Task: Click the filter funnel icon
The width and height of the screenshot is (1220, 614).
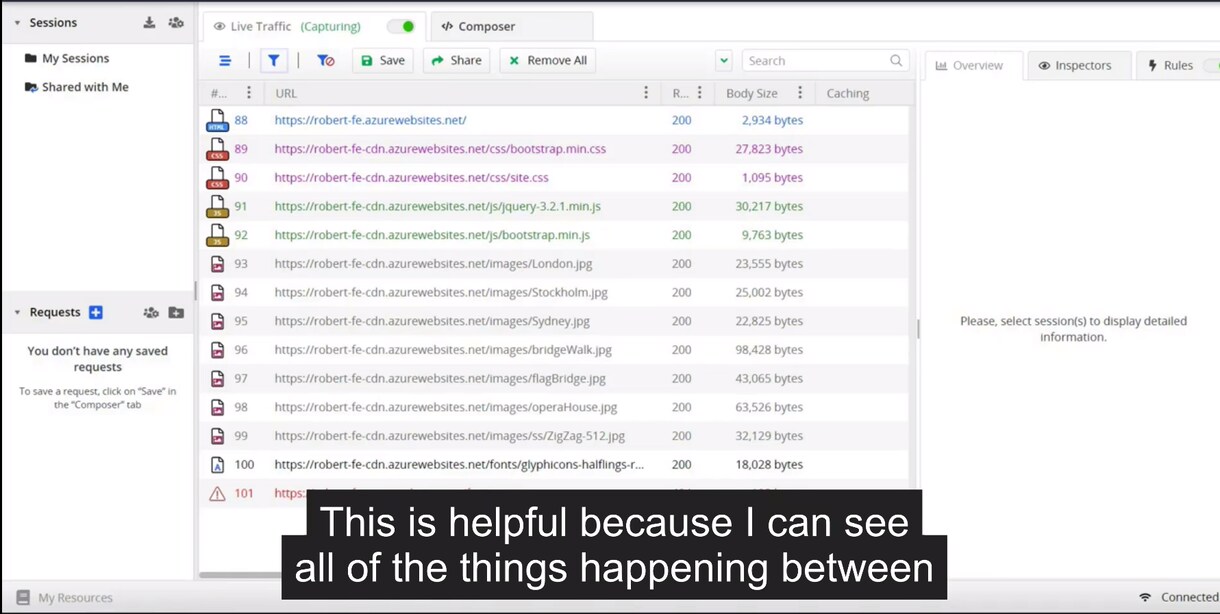Action: coord(273,61)
